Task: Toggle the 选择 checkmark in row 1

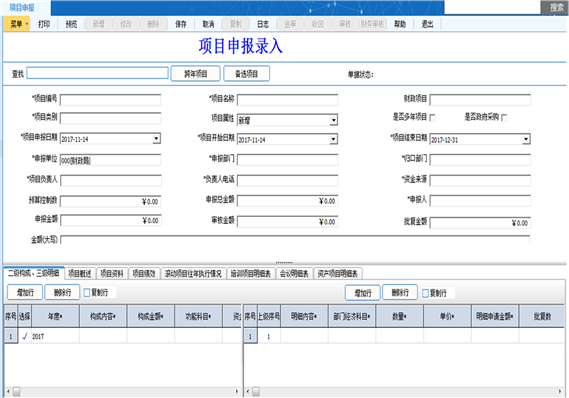Action: coord(24,336)
